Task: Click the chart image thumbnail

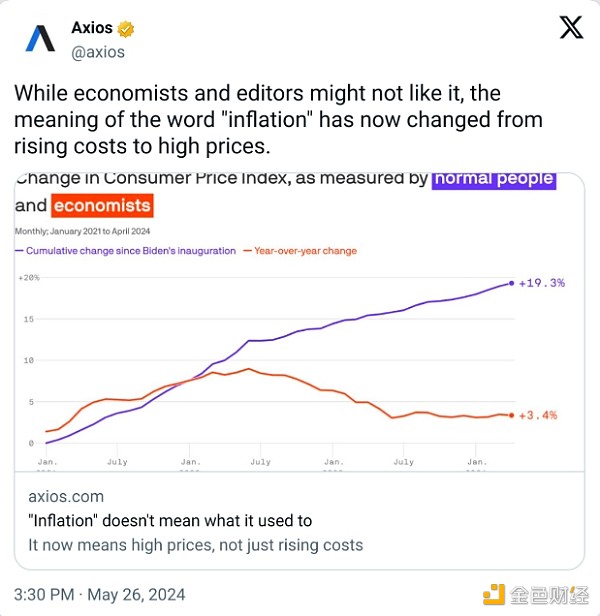Action: tap(299, 322)
